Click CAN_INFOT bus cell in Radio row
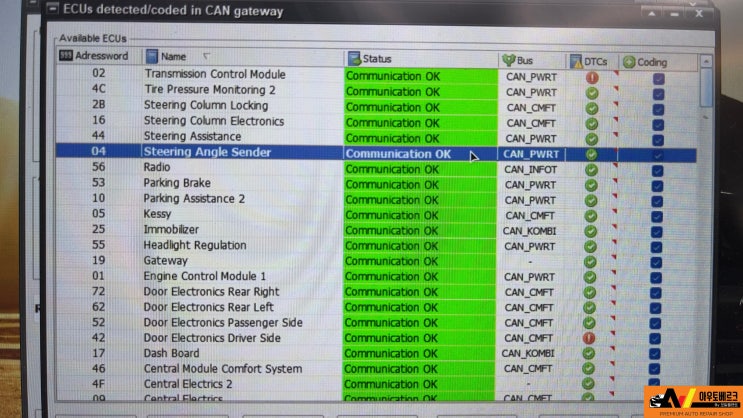743x418 pixels. [530, 170]
